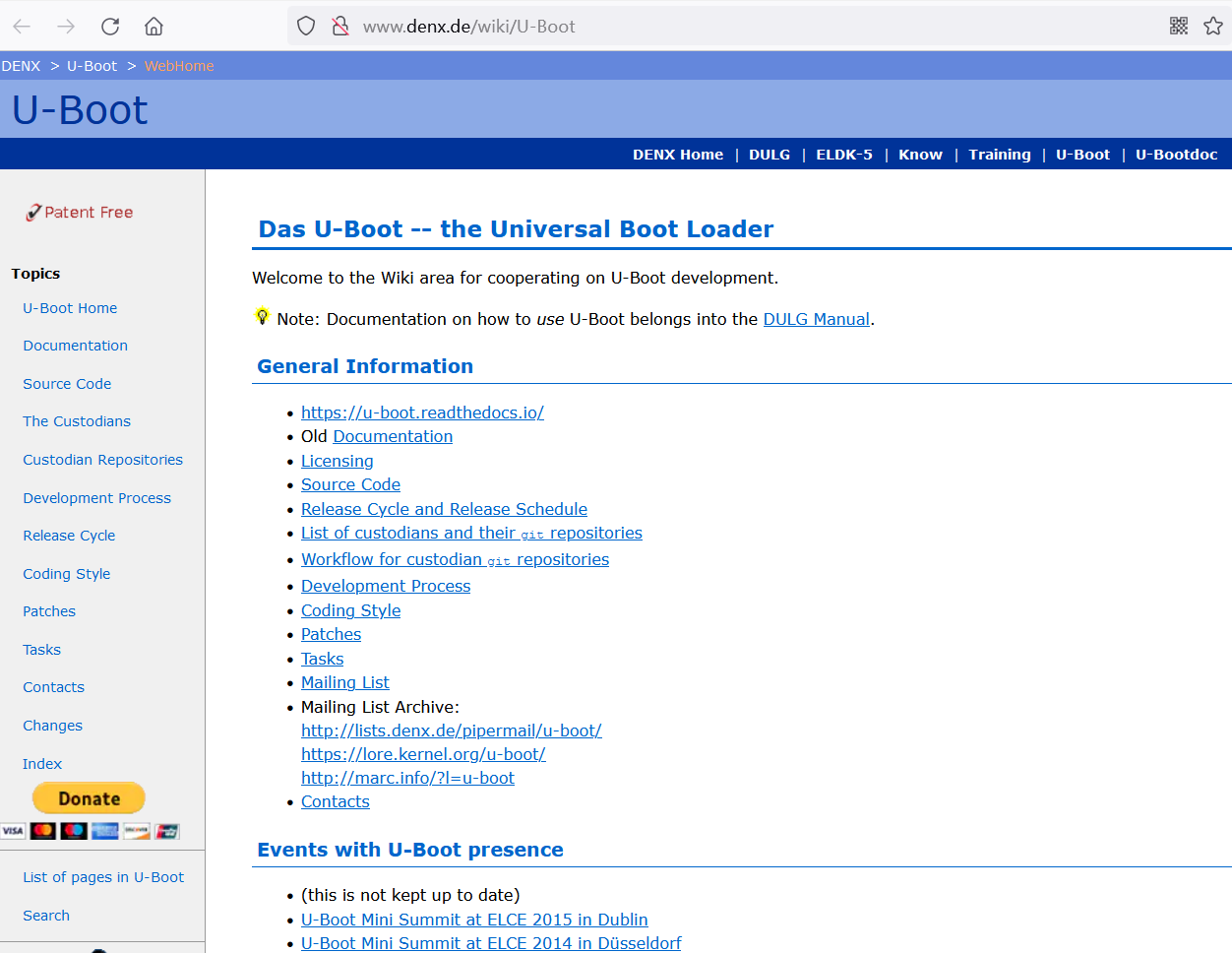Open Coding Style from the Topics sidebar
This screenshot has height=953, width=1232.
coord(66,573)
